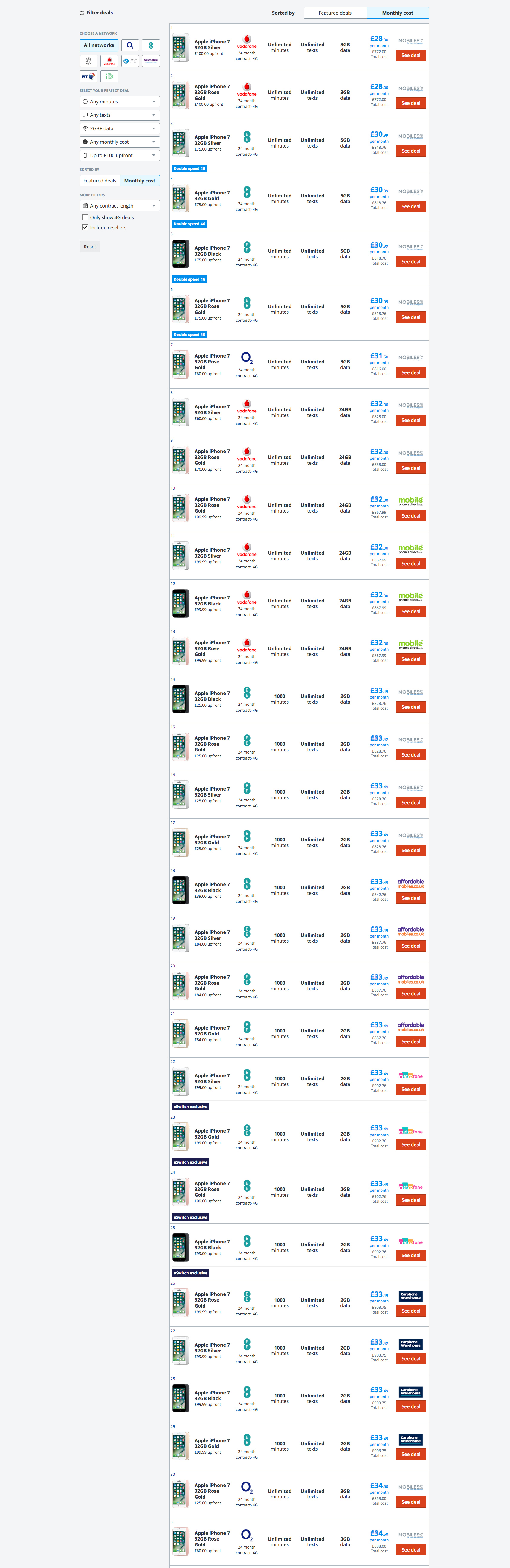510x1568 pixels.
Task: Open the Up to £100 upfront dropdown
Action: pos(119,155)
